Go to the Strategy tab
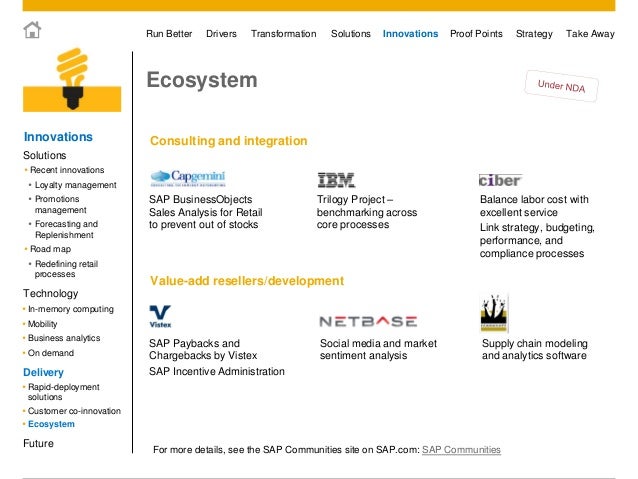The height and width of the screenshot is (479, 638). [534, 34]
